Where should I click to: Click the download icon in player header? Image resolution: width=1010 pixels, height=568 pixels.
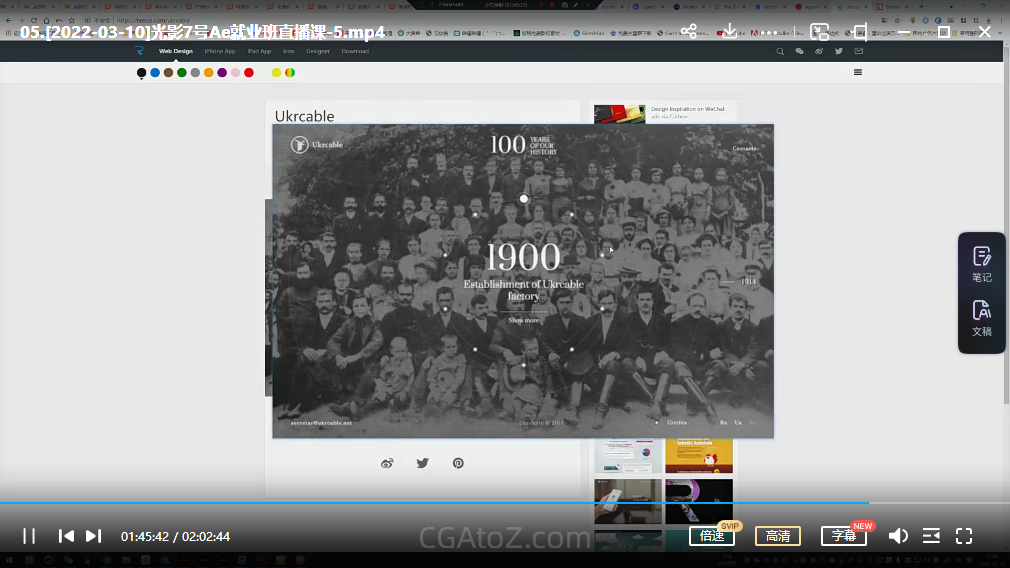coord(730,32)
